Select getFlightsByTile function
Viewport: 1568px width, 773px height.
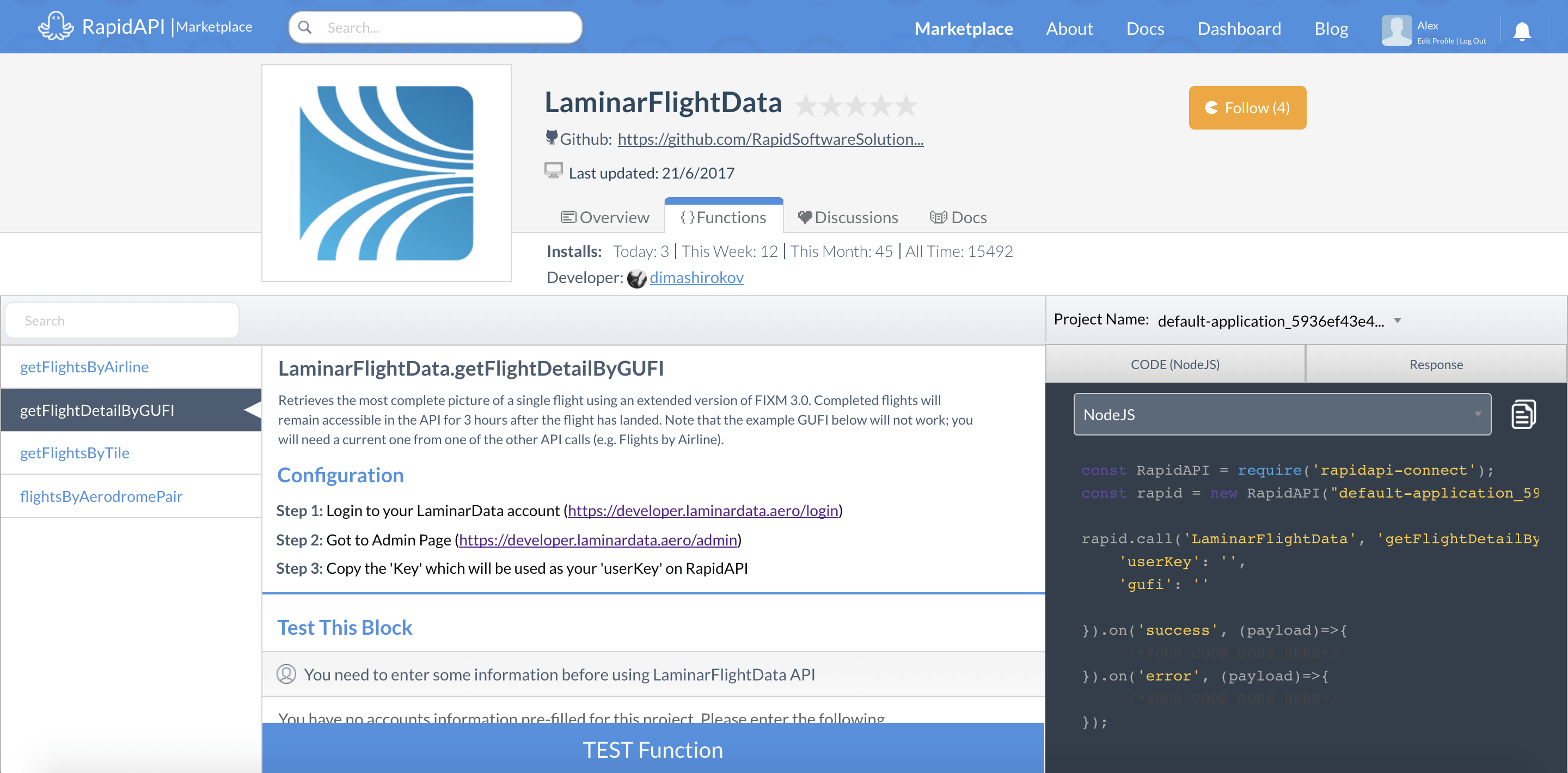pos(131,453)
